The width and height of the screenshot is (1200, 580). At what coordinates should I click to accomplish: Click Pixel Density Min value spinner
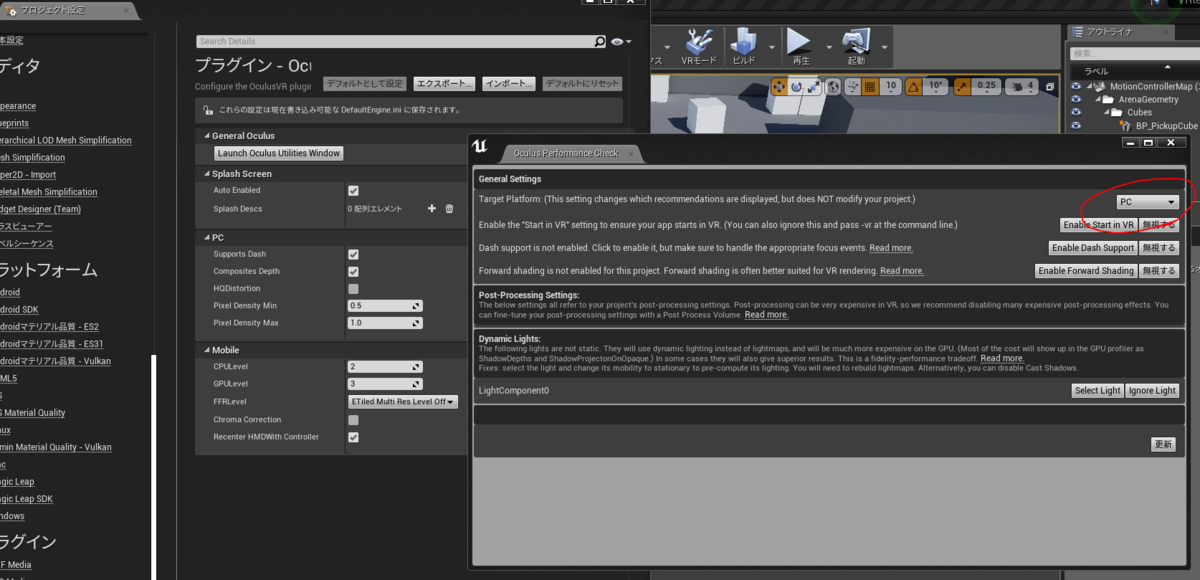[x=385, y=305]
